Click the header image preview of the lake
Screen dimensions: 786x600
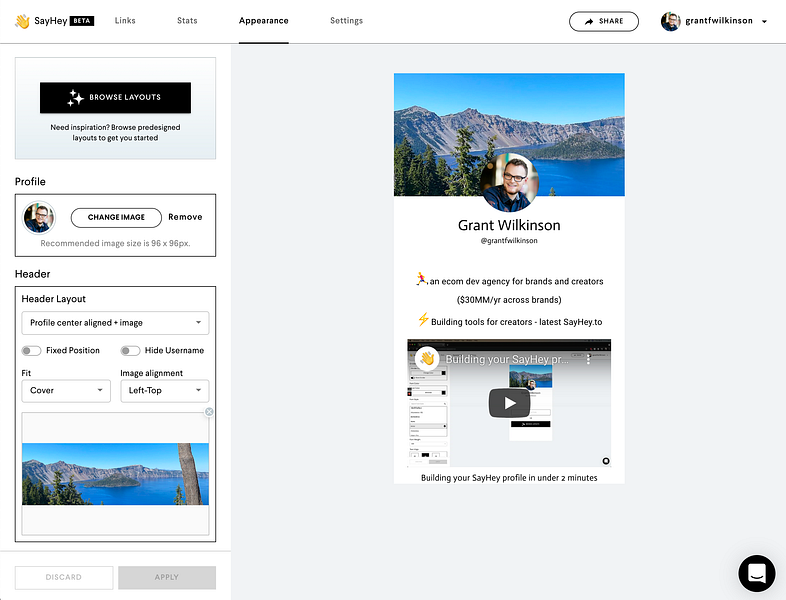pyautogui.click(x=115, y=474)
